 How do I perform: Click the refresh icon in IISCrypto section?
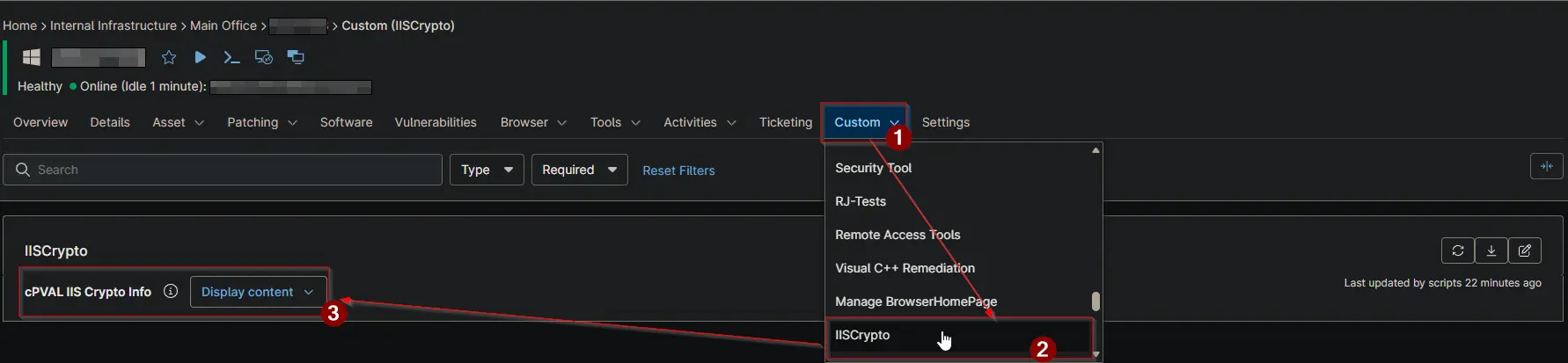point(1458,250)
